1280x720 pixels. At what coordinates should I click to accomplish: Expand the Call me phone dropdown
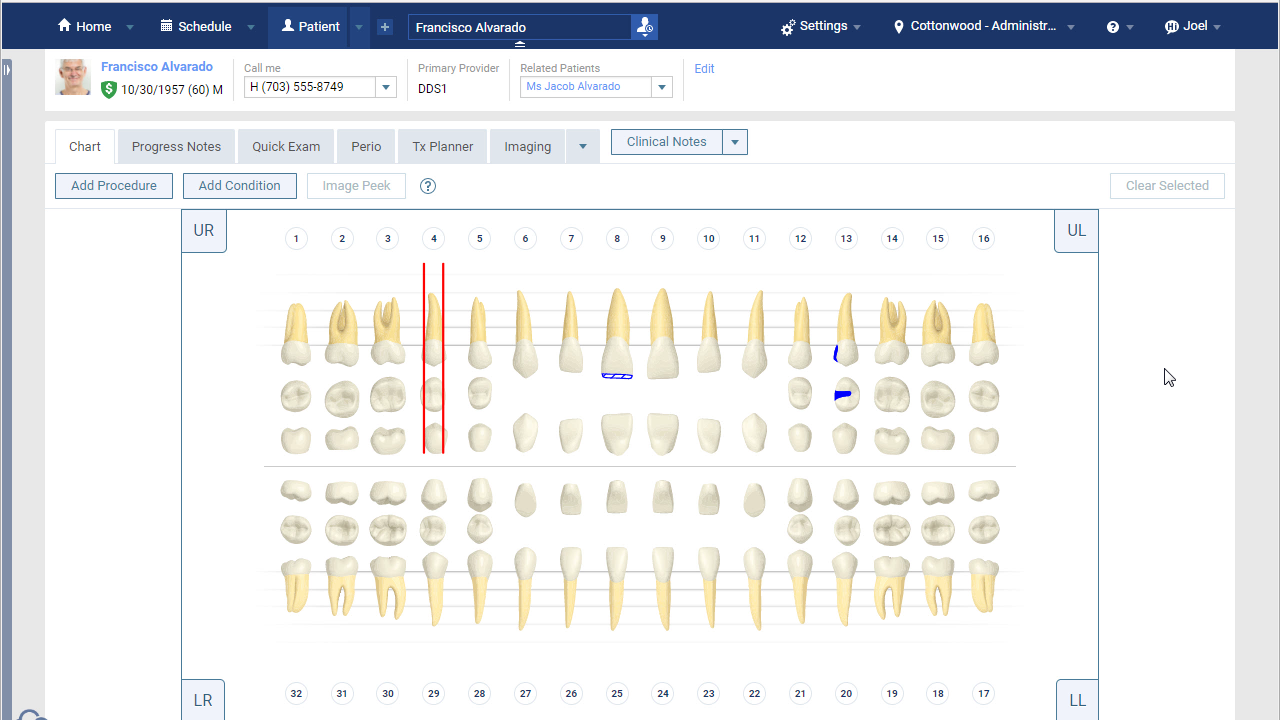coord(385,88)
